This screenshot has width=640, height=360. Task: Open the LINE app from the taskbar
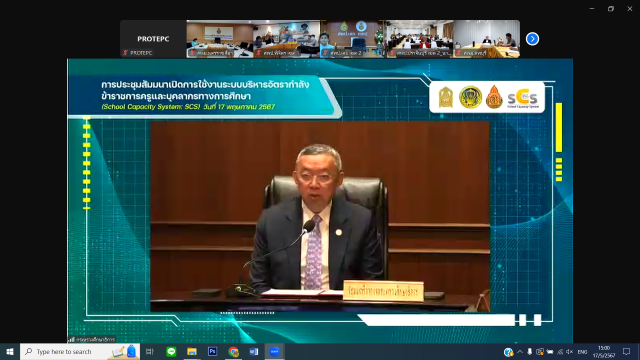pos(171,351)
